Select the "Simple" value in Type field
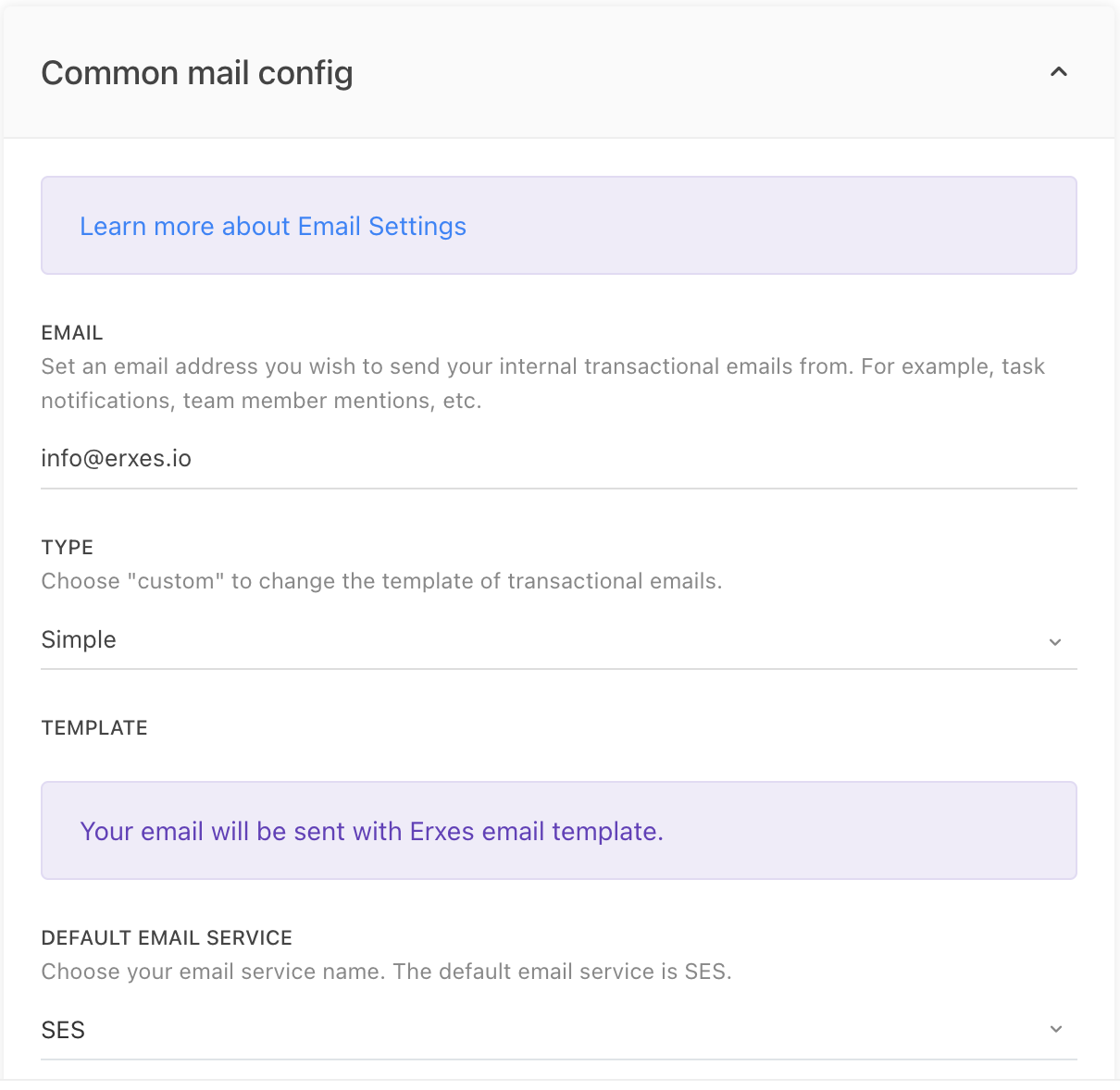 coord(80,640)
